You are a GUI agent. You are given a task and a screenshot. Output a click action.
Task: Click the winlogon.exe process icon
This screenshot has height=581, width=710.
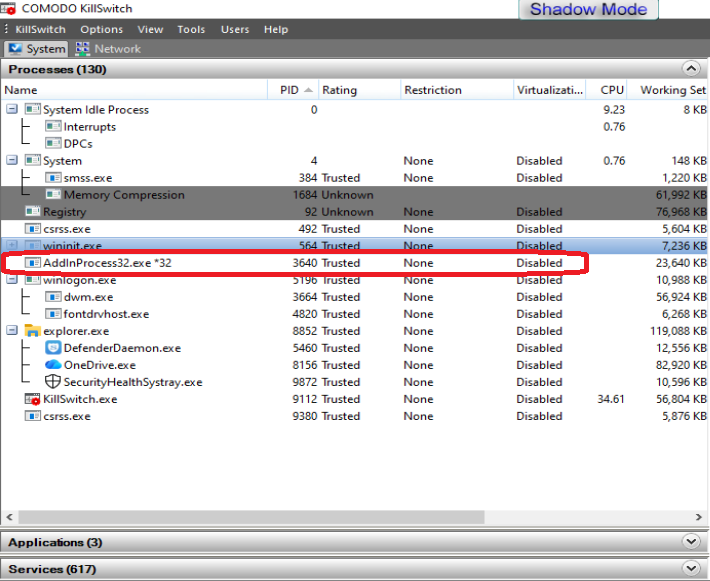point(32,280)
